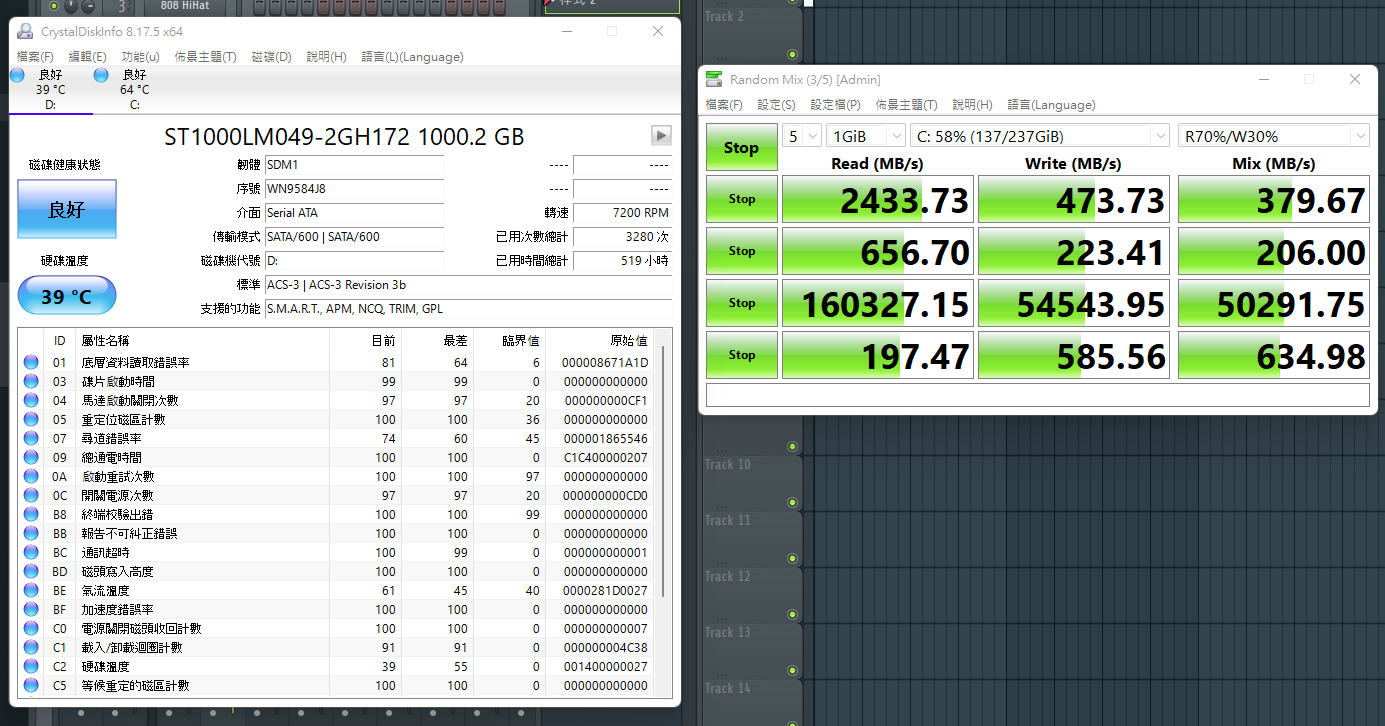1385x726 pixels.
Task: Open the drive selector showing C: 58%
Action: tap(1040, 136)
